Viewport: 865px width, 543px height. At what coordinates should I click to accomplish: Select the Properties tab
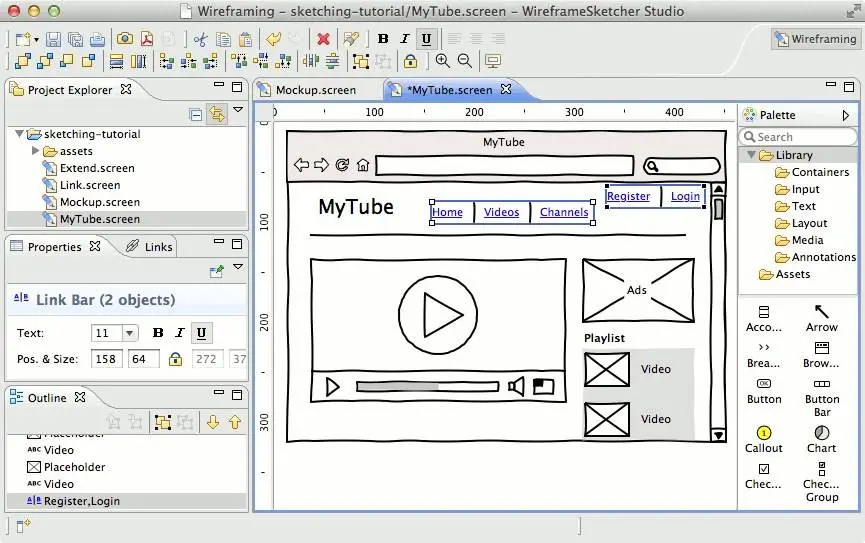[x=55, y=247]
